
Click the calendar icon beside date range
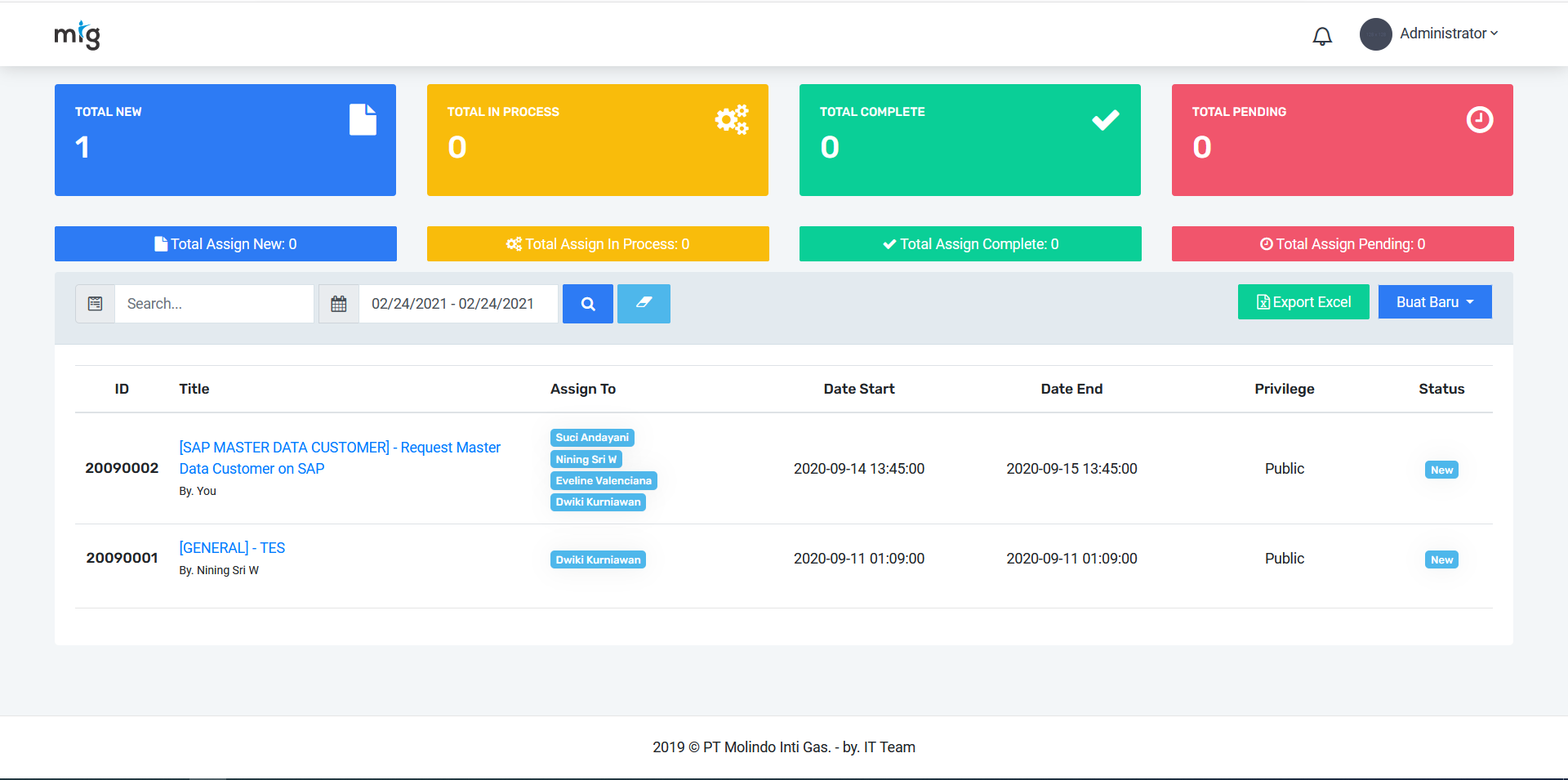(x=339, y=304)
